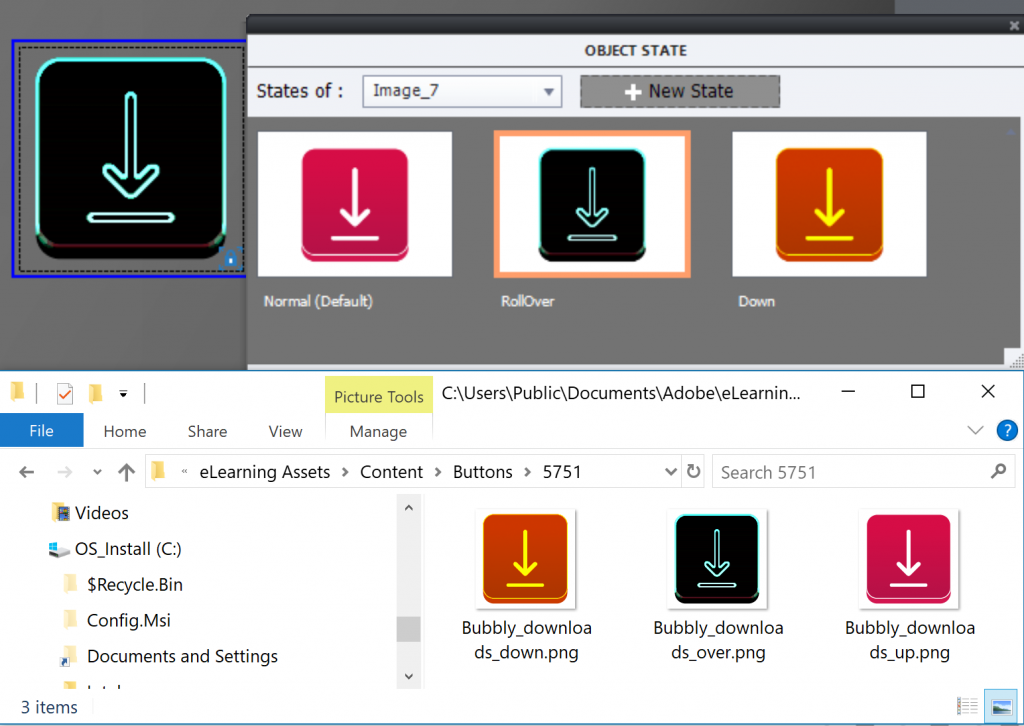Open the recent locations dropdown arrow
Image resolution: width=1024 pixels, height=726 pixels.
click(x=97, y=472)
